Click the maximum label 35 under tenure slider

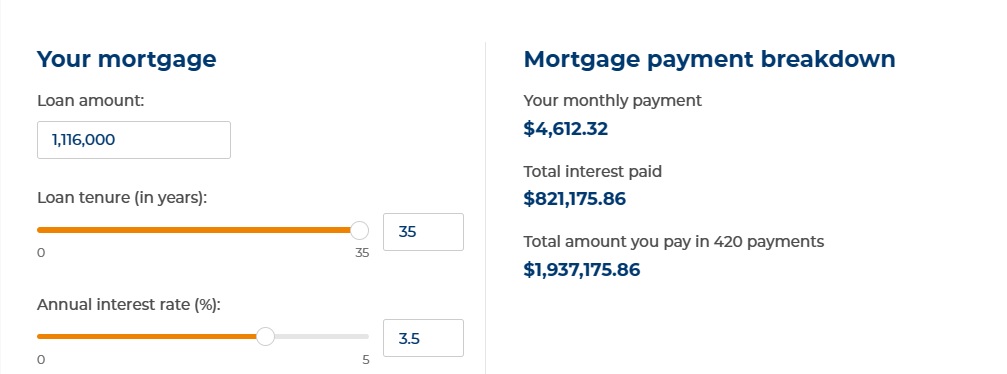362,253
